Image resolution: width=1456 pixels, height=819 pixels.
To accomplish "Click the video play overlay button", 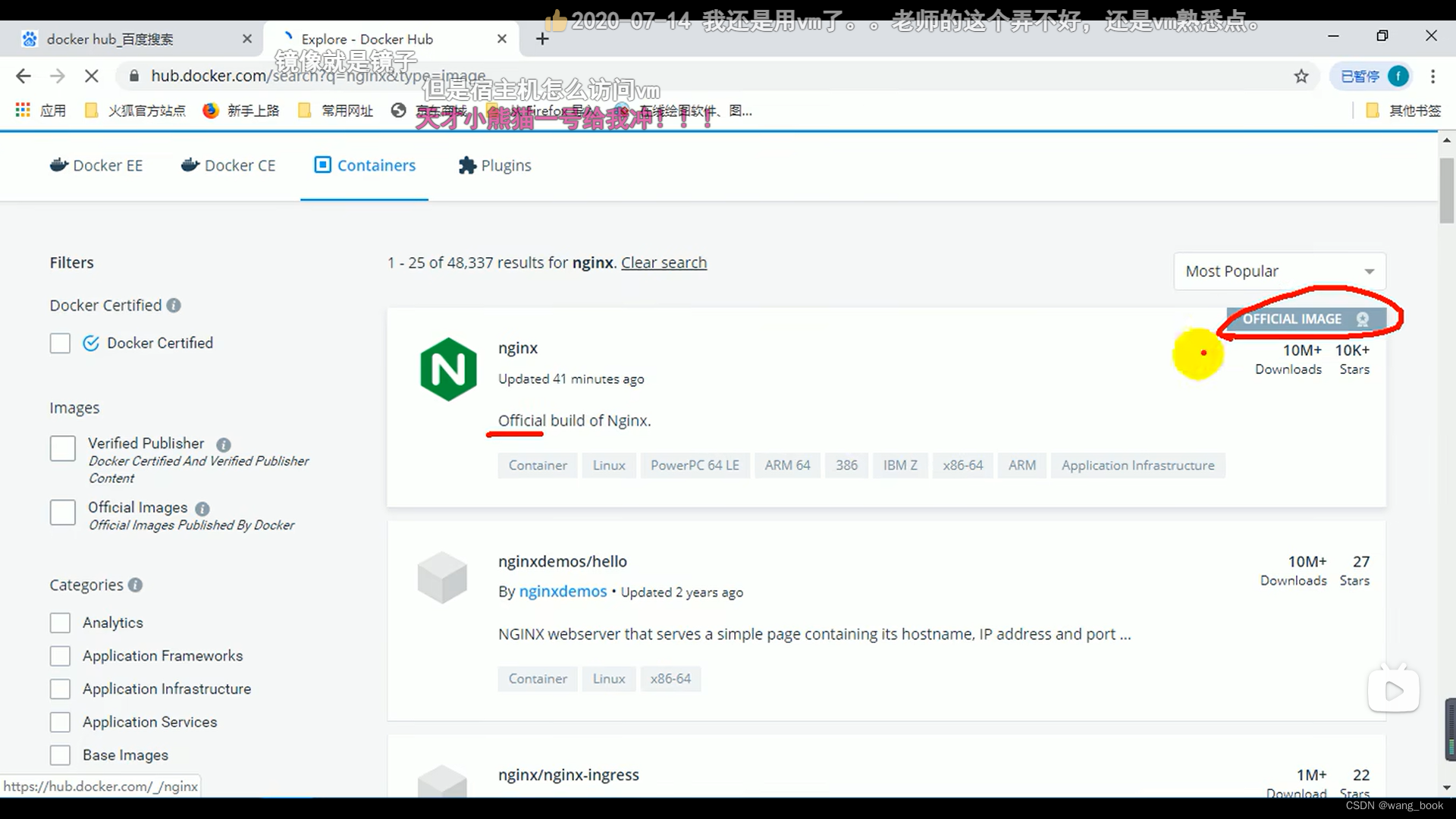I will pos(1393,691).
